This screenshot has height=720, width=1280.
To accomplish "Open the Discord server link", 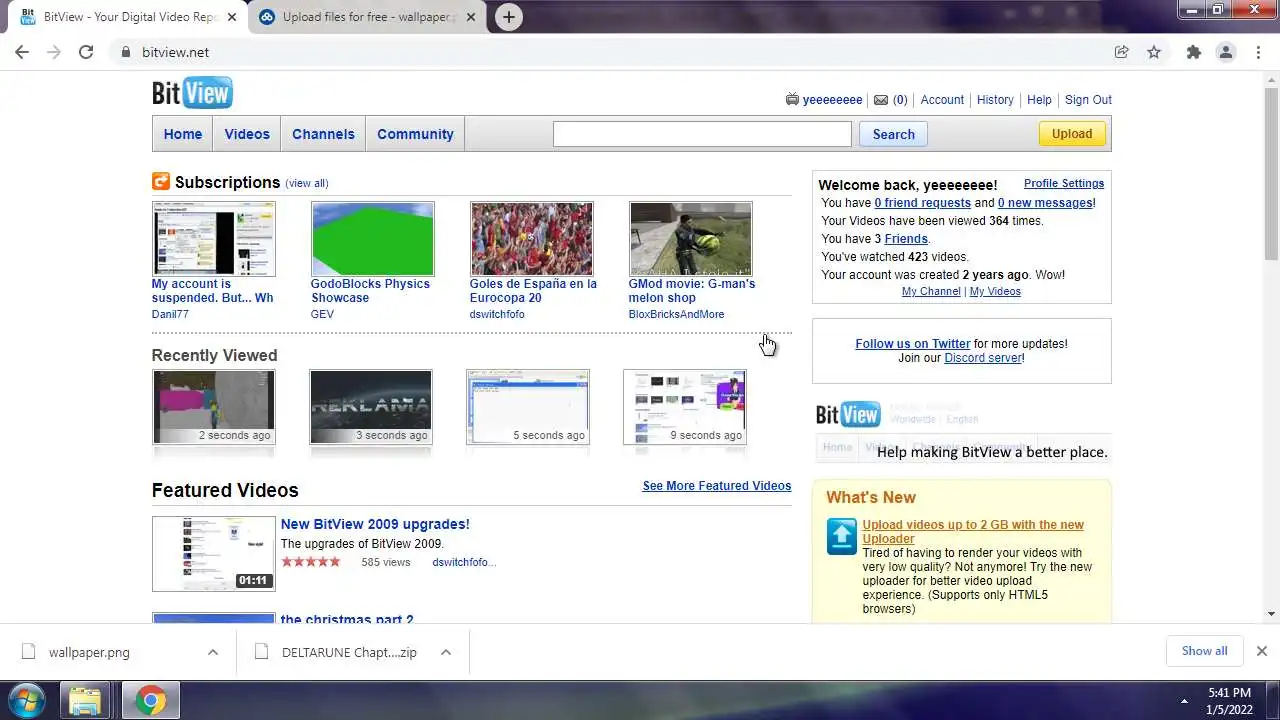I will pos(983,358).
